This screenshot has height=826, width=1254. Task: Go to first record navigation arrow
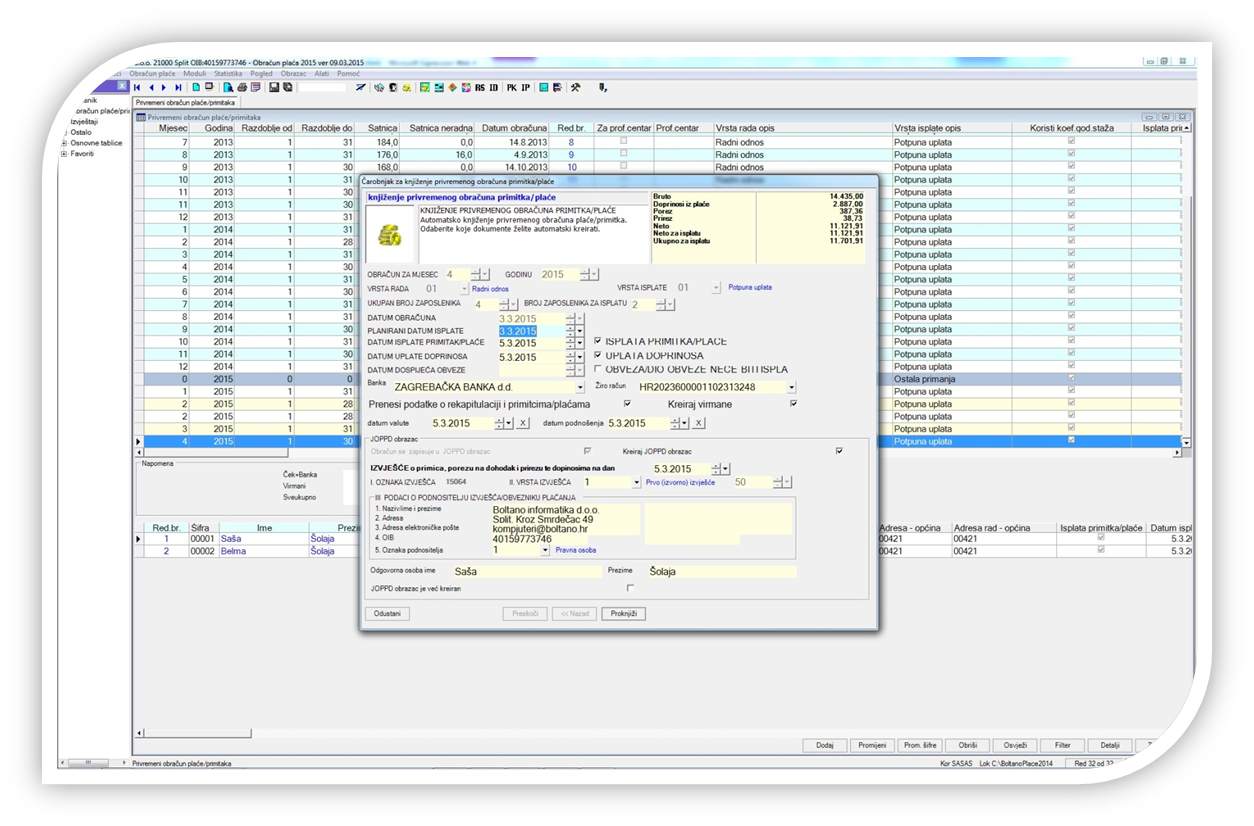click(137, 88)
